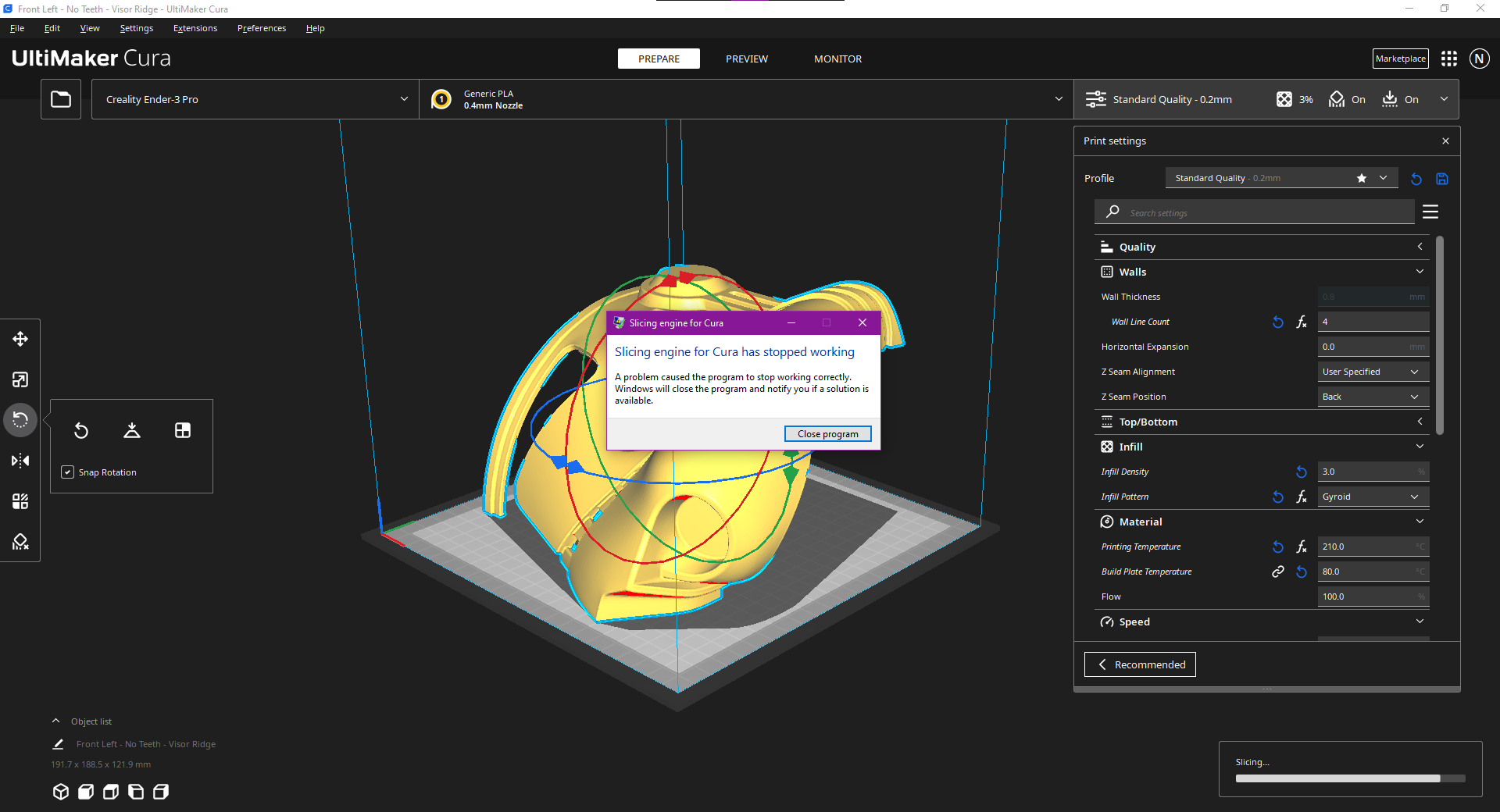Open the application switcher grid icon
The height and width of the screenshot is (812, 1500).
[x=1449, y=59]
